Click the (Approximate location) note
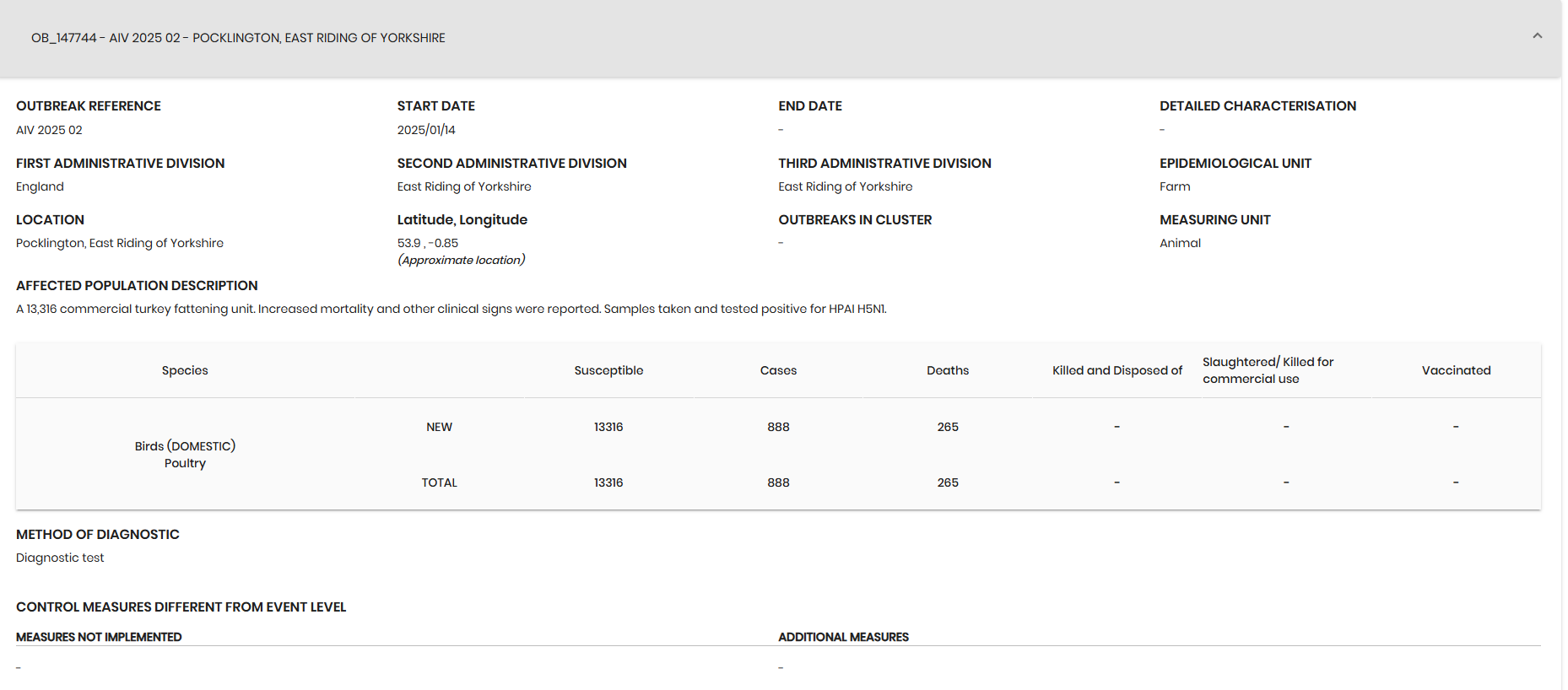Screen dimensions: 1568x690 tap(462, 260)
